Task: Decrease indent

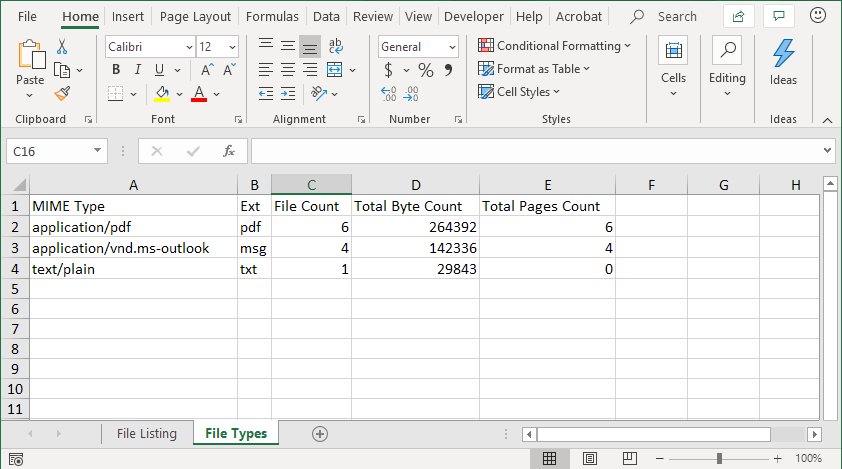Action: (266, 94)
